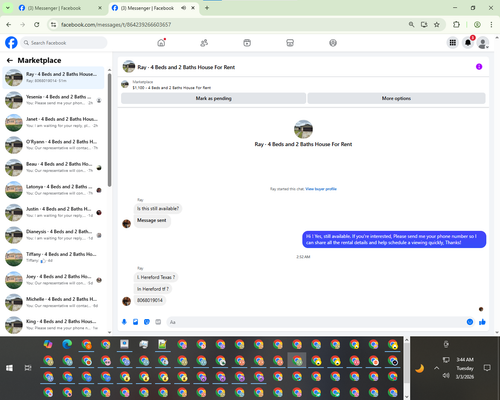Screen dimensions: 500x400
Task: Open Beau conversation in the list
Action: (x=53, y=167)
